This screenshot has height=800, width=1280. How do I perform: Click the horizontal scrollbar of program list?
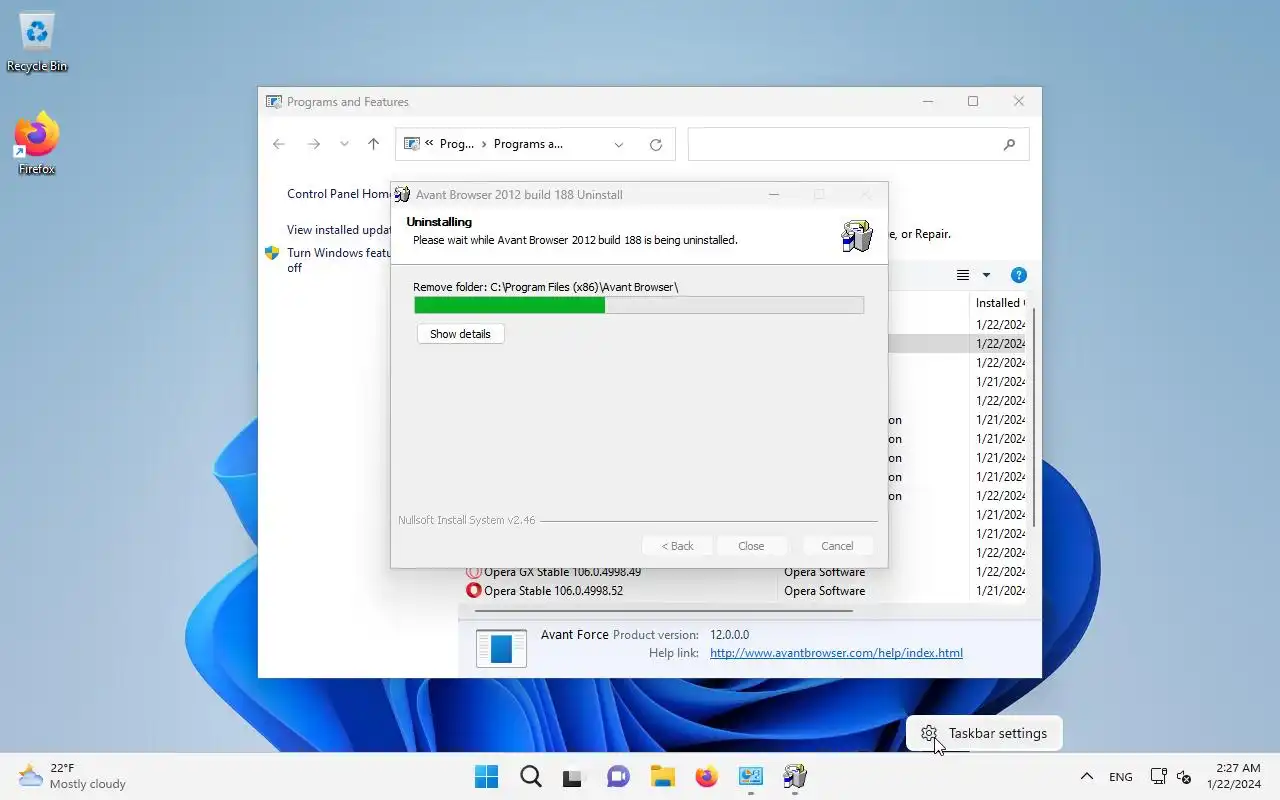[x=664, y=609]
